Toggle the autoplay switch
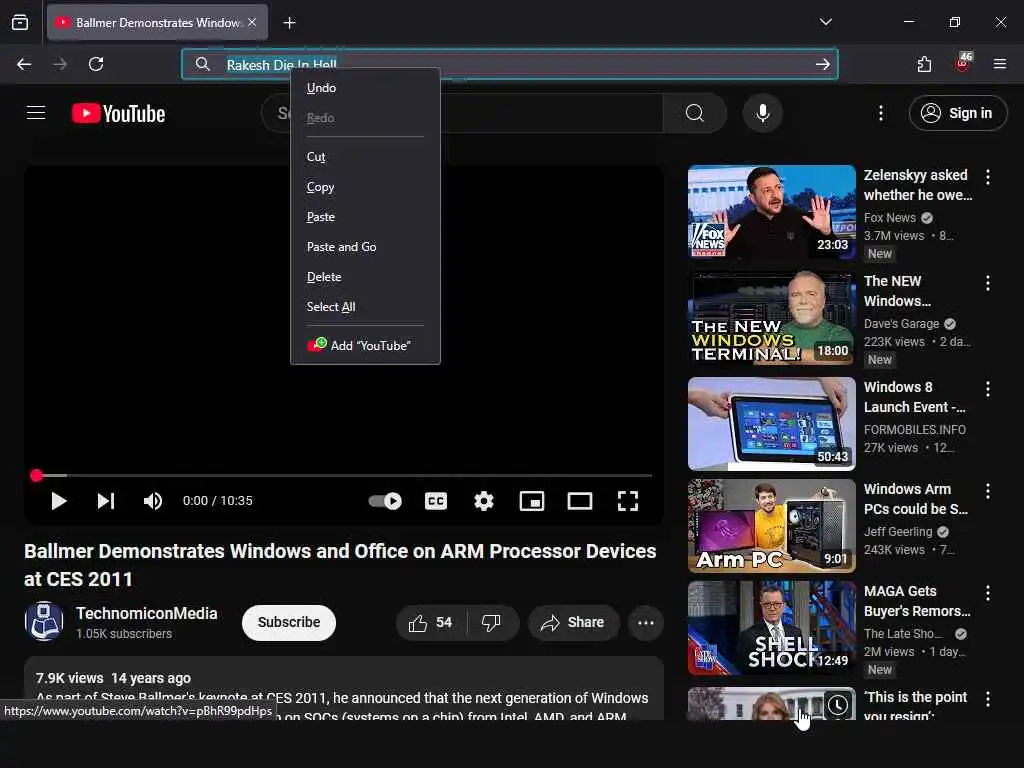The image size is (1024, 768). [x=385, y=501]
